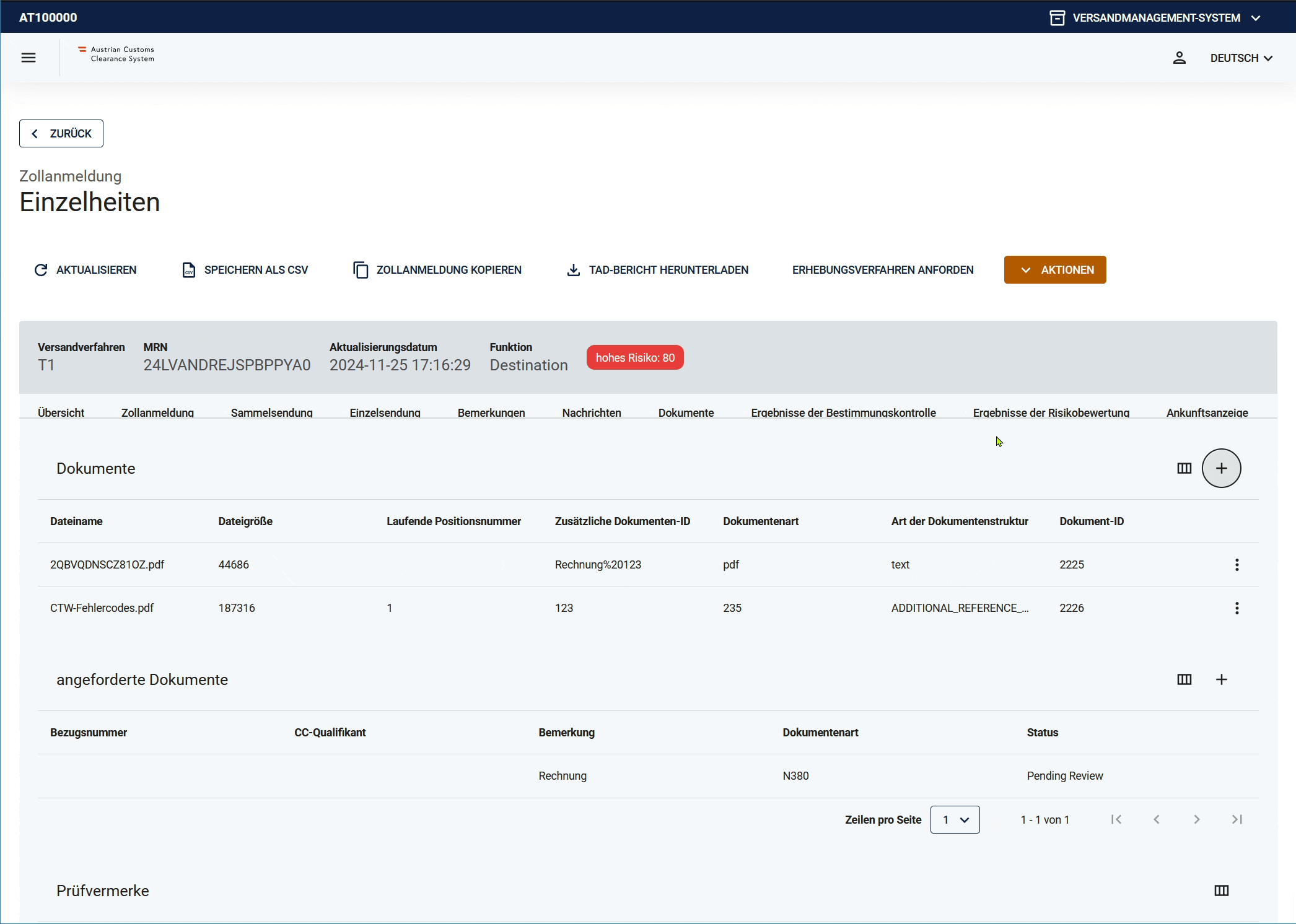1296x924 pixels.
Task: Open column selector for Dokumente table
Action: pos(1184,468)
